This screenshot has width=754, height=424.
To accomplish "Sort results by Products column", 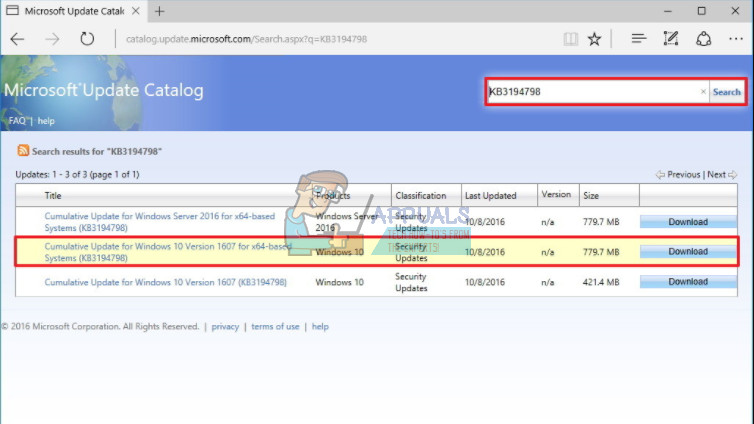I will (333, 196).
